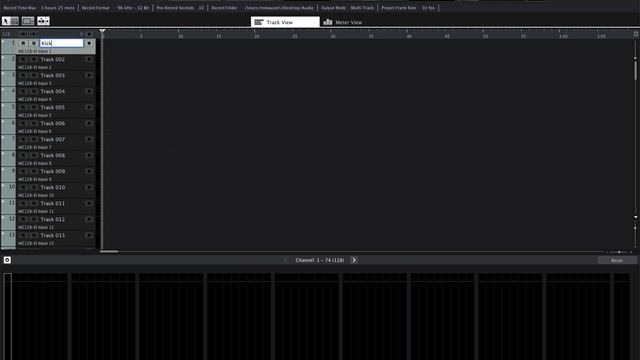Click the small arrow left of track number 2
The height and width of the screenshot is (360, 640).
[4, 58]
